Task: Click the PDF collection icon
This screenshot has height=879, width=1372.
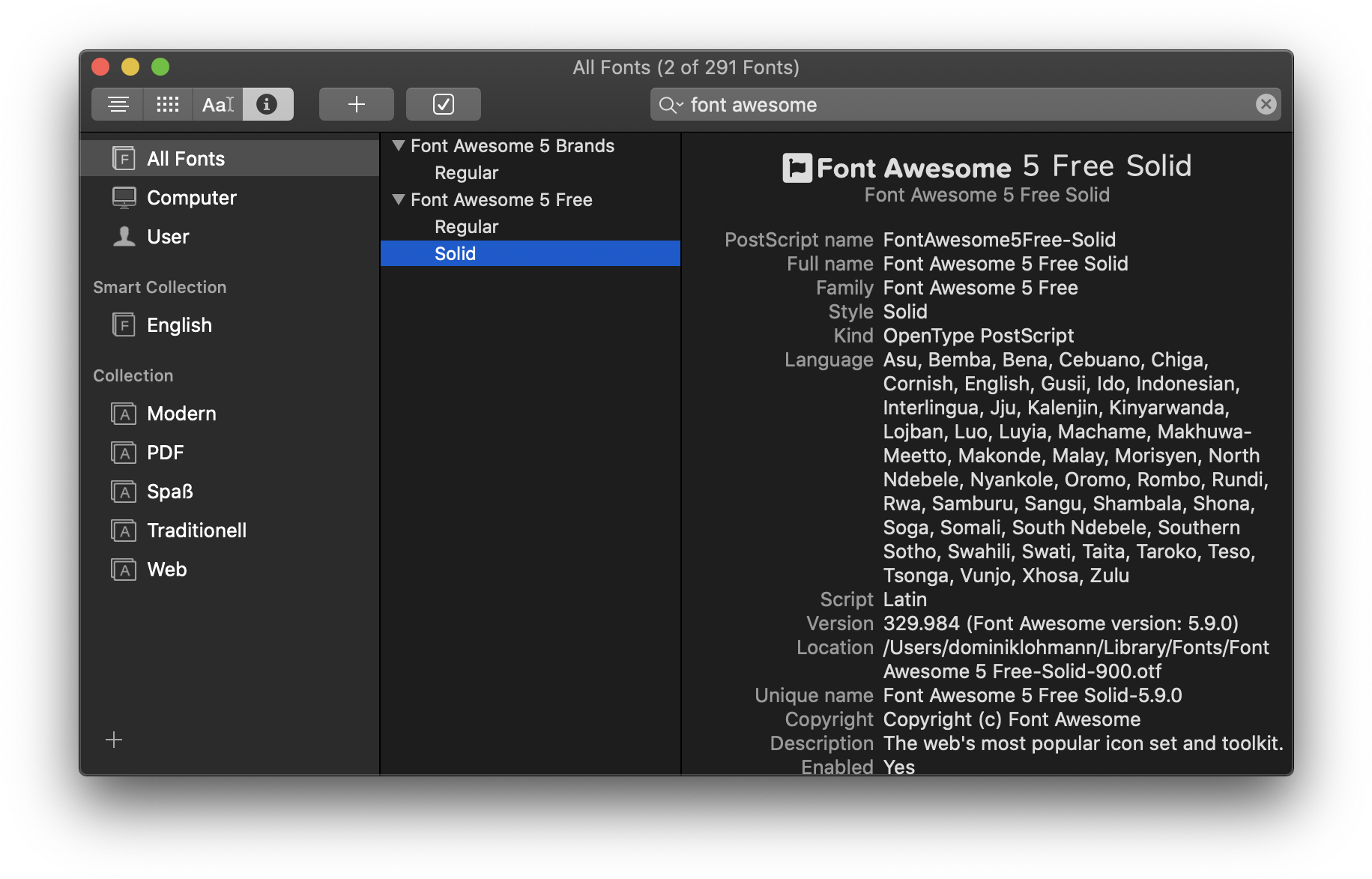Action: coord(124,452)
